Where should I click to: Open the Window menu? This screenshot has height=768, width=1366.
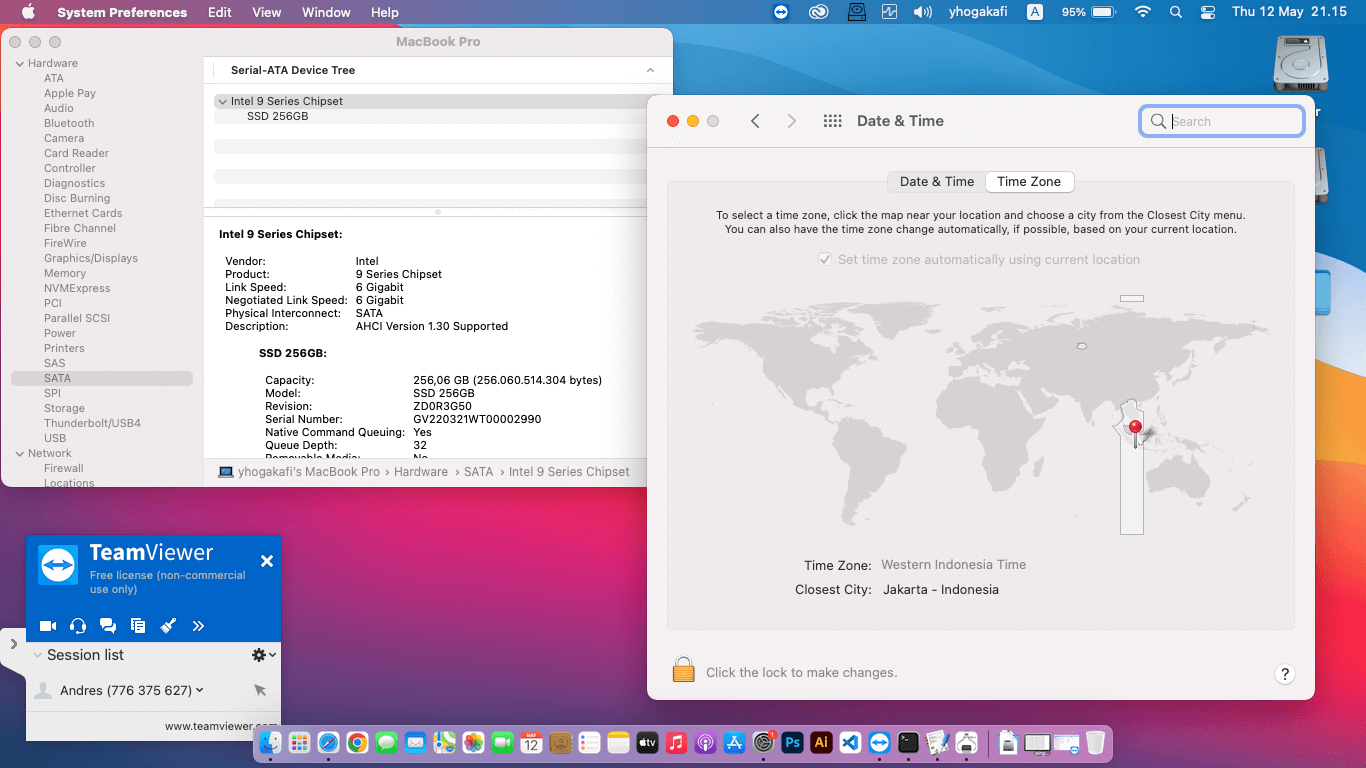click(x=326, y=12)
